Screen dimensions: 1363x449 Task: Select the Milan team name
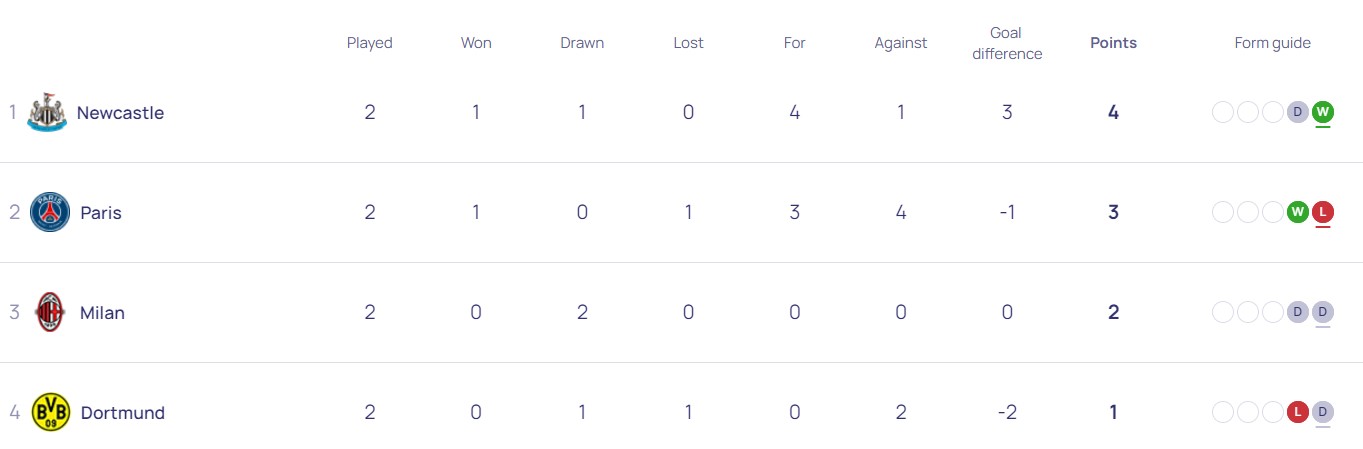pyautogui.click(x=102, y=313)
